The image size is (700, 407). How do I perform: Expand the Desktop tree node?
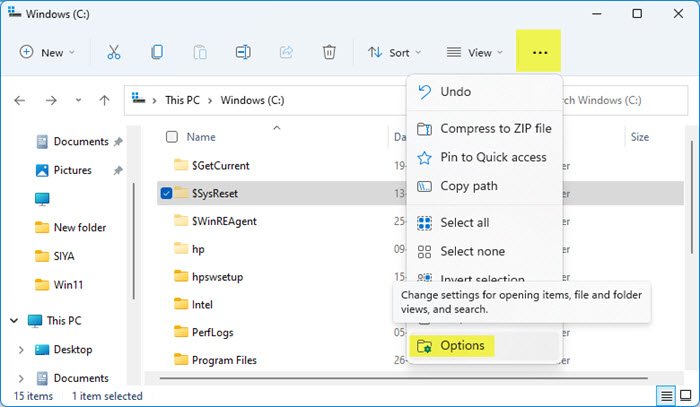pos(22,350)
